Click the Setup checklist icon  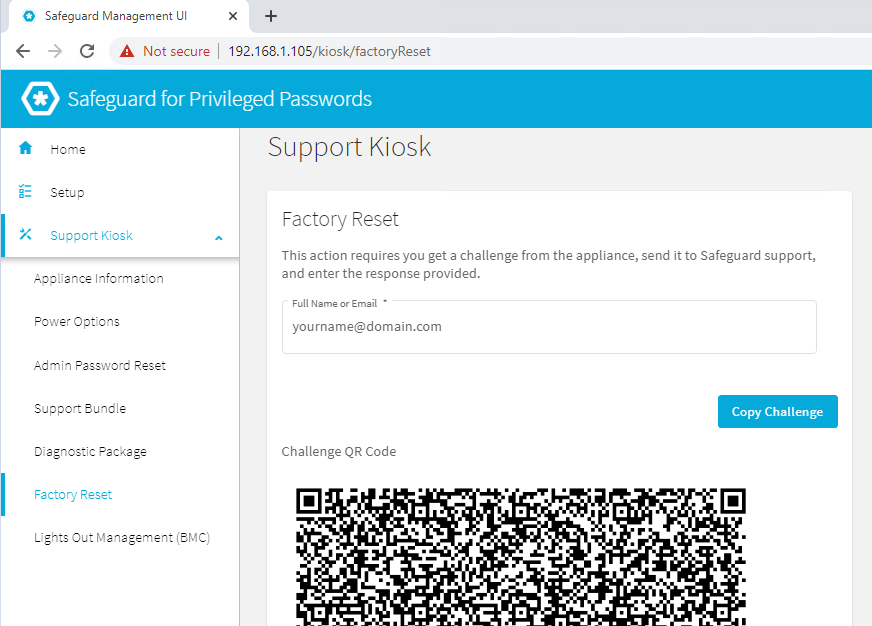pos(25,191)
